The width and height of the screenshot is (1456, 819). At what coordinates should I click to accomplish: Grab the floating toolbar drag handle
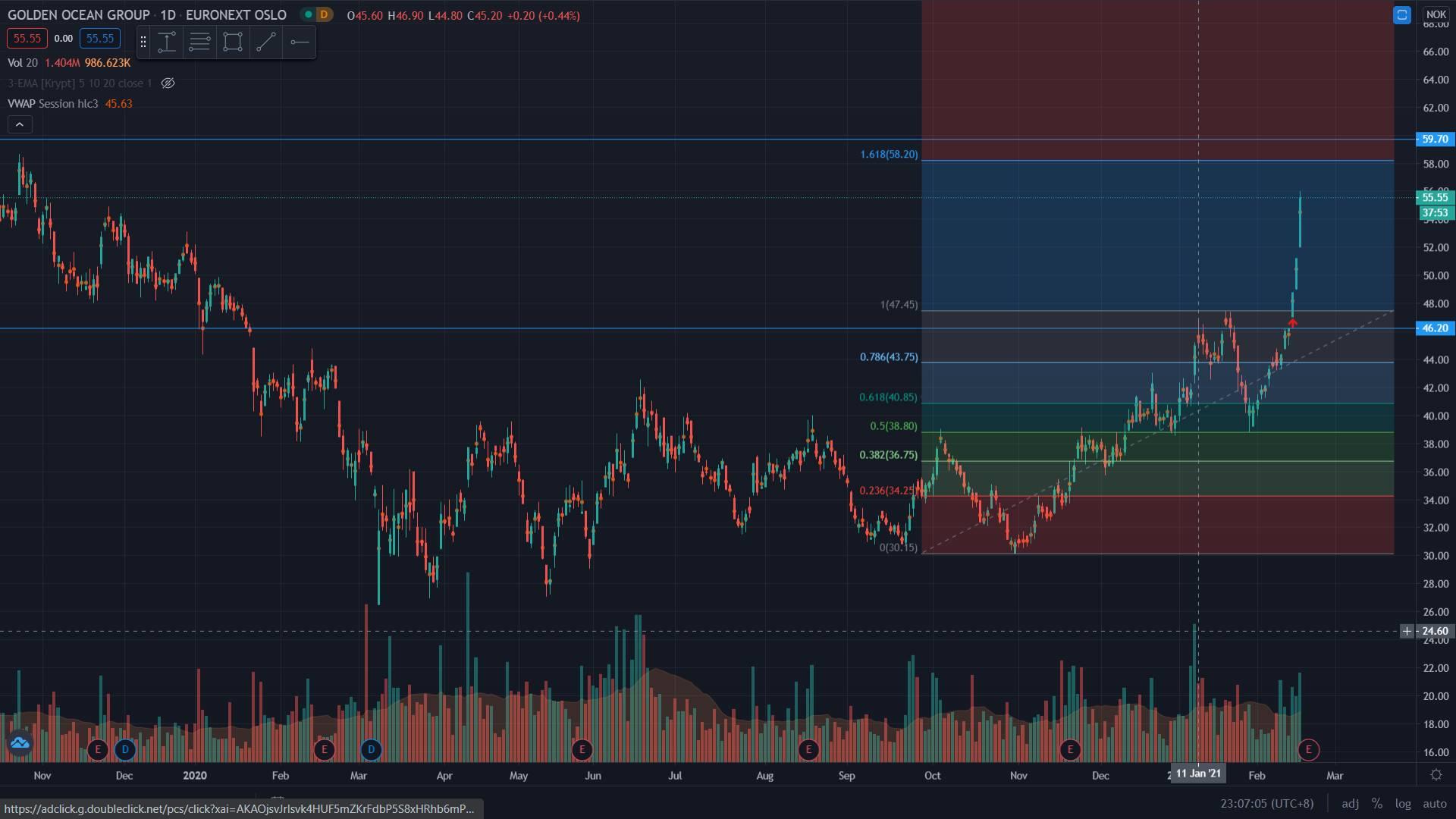pyautogui.click(x=143, y=42)
